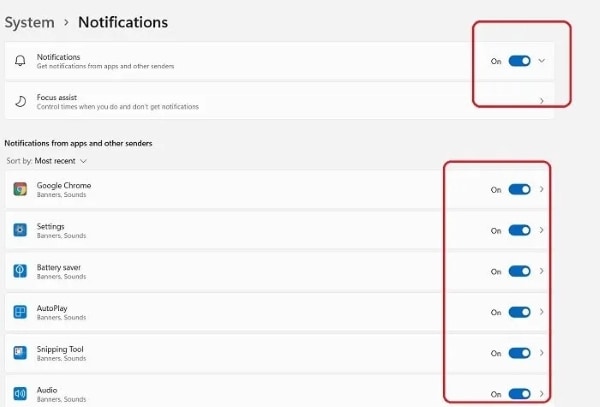Viewport: 600px width, 407px height.
Task: Switch off Battery saver notifications
Action: point(519,271)
